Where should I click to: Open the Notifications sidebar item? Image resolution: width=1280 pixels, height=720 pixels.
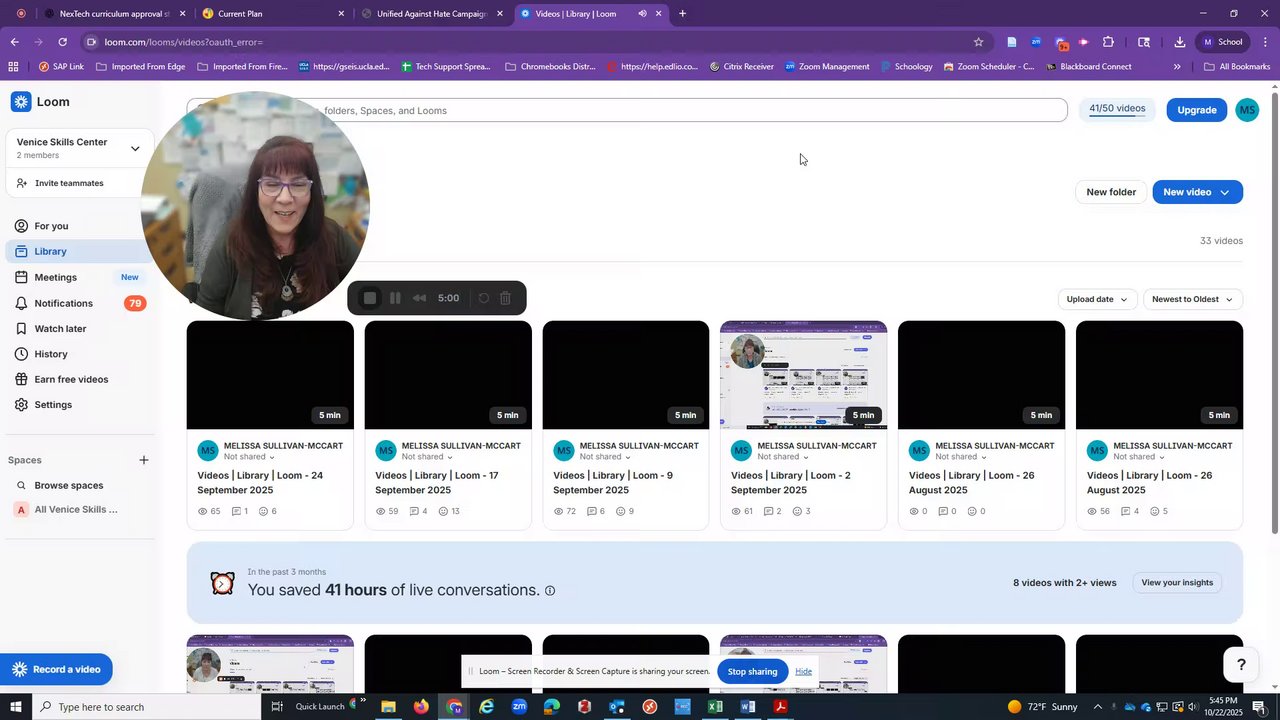pyautogui.click(x=63, y=303)
